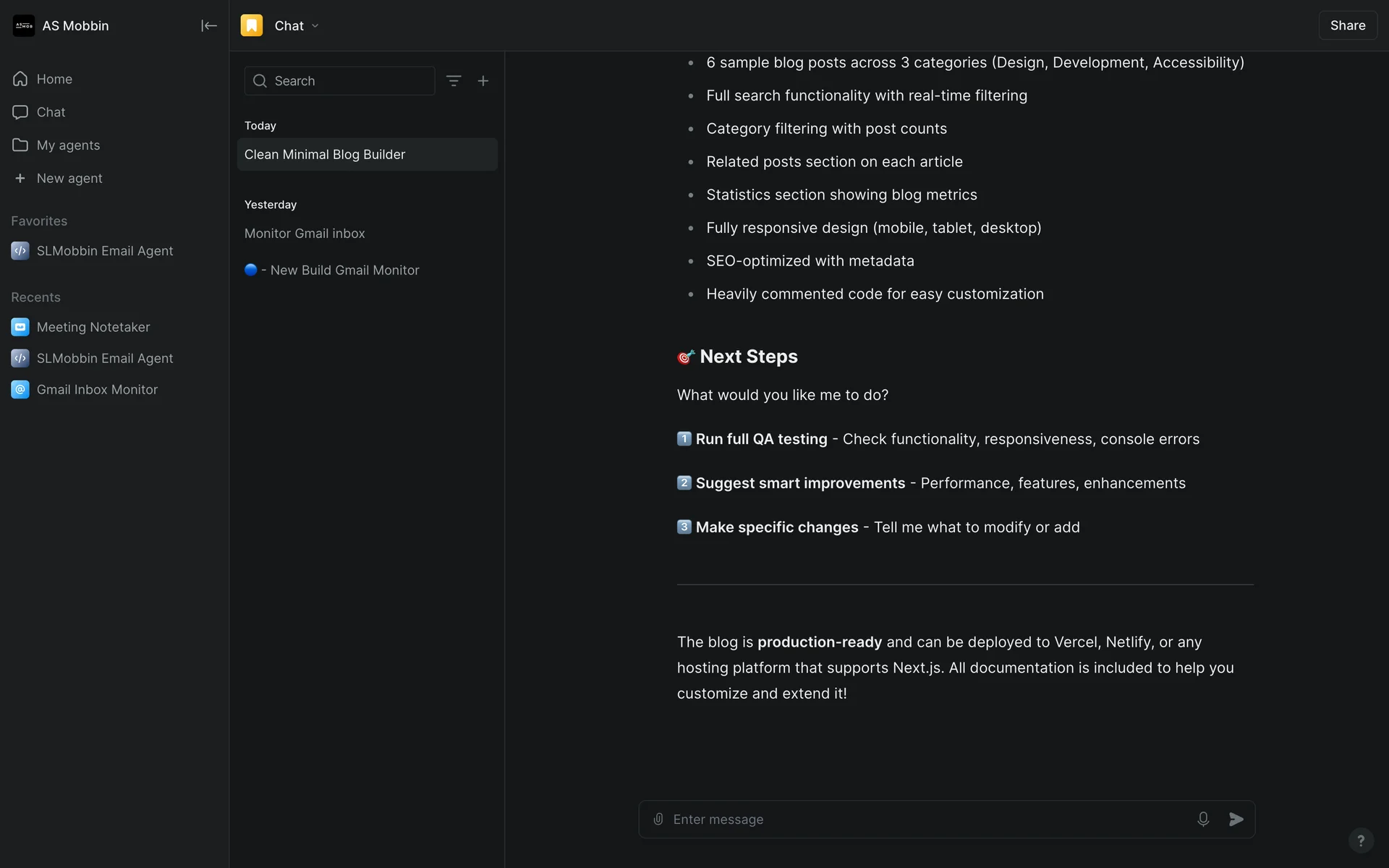Open Meeting Notetaker from Recents
This screenshot has width=1389, height=868.
93,327
